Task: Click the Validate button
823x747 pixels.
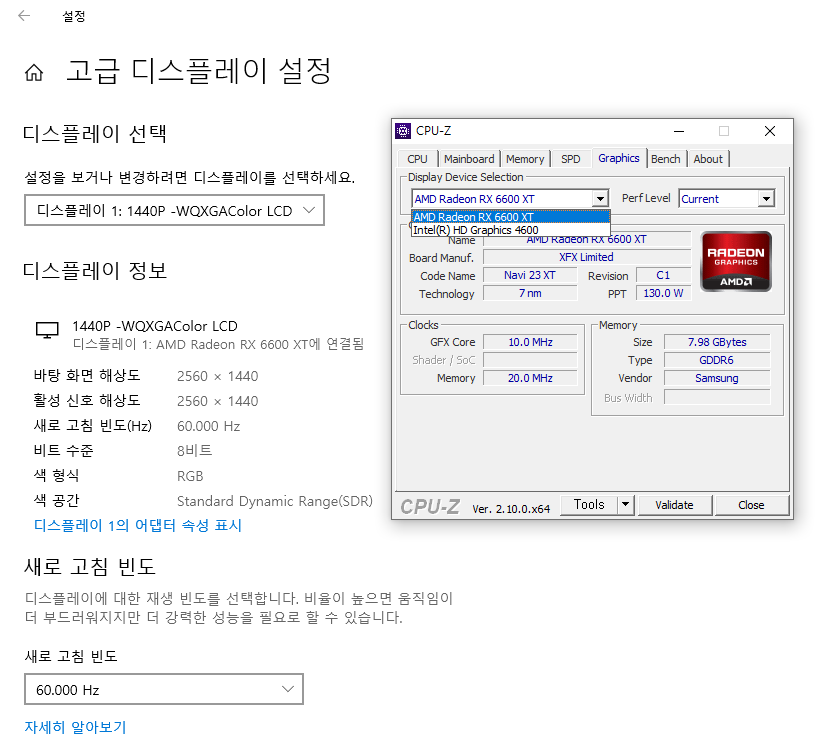Action: click(x=674, y=505)
